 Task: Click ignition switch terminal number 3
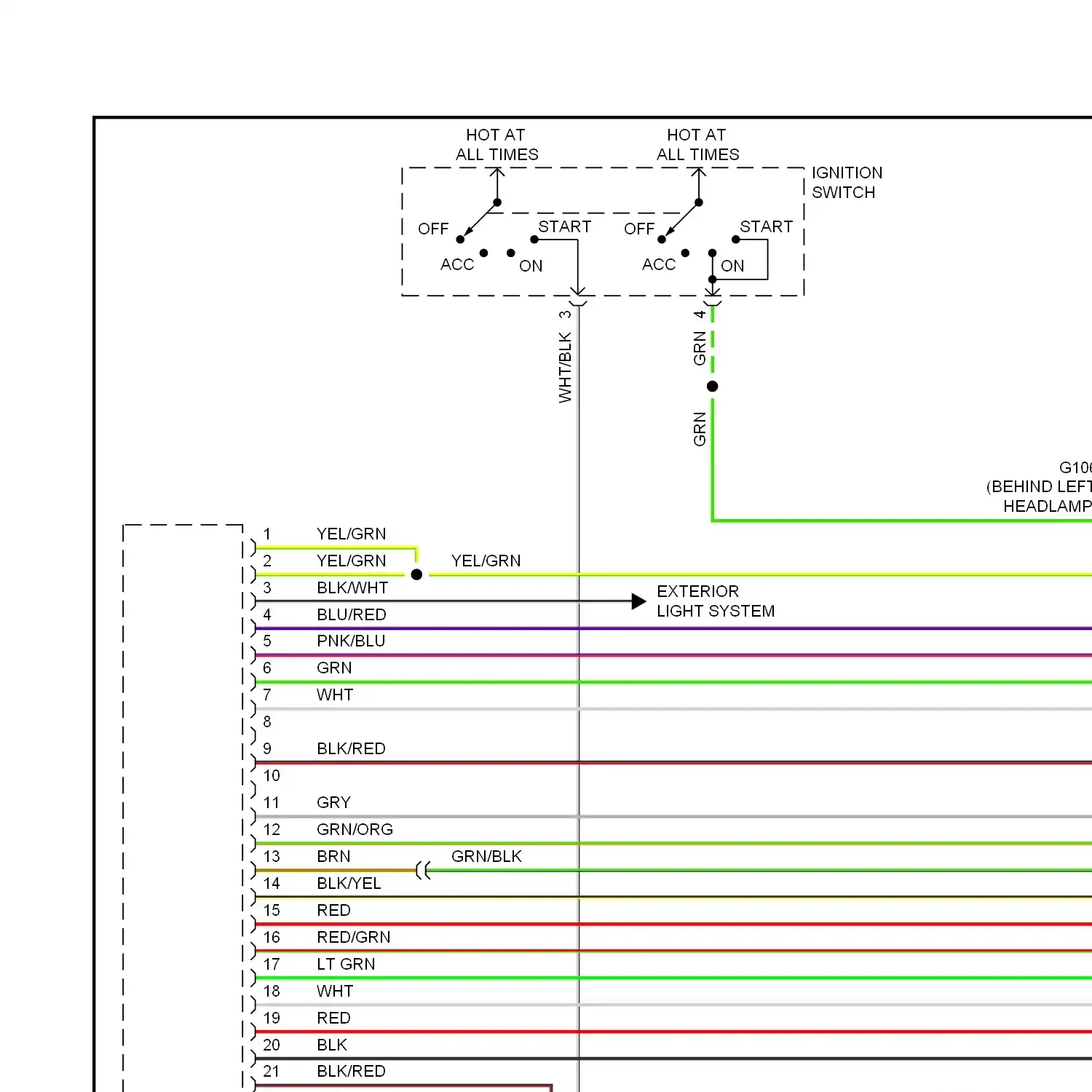tap(565, 314)
